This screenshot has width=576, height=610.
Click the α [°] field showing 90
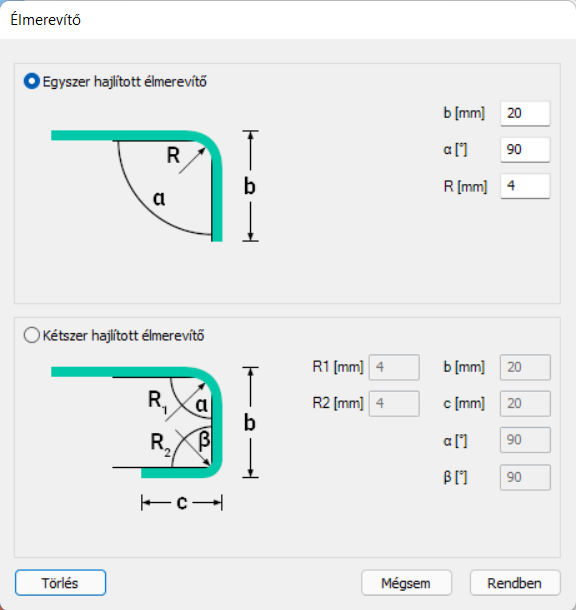click(525, 149)
